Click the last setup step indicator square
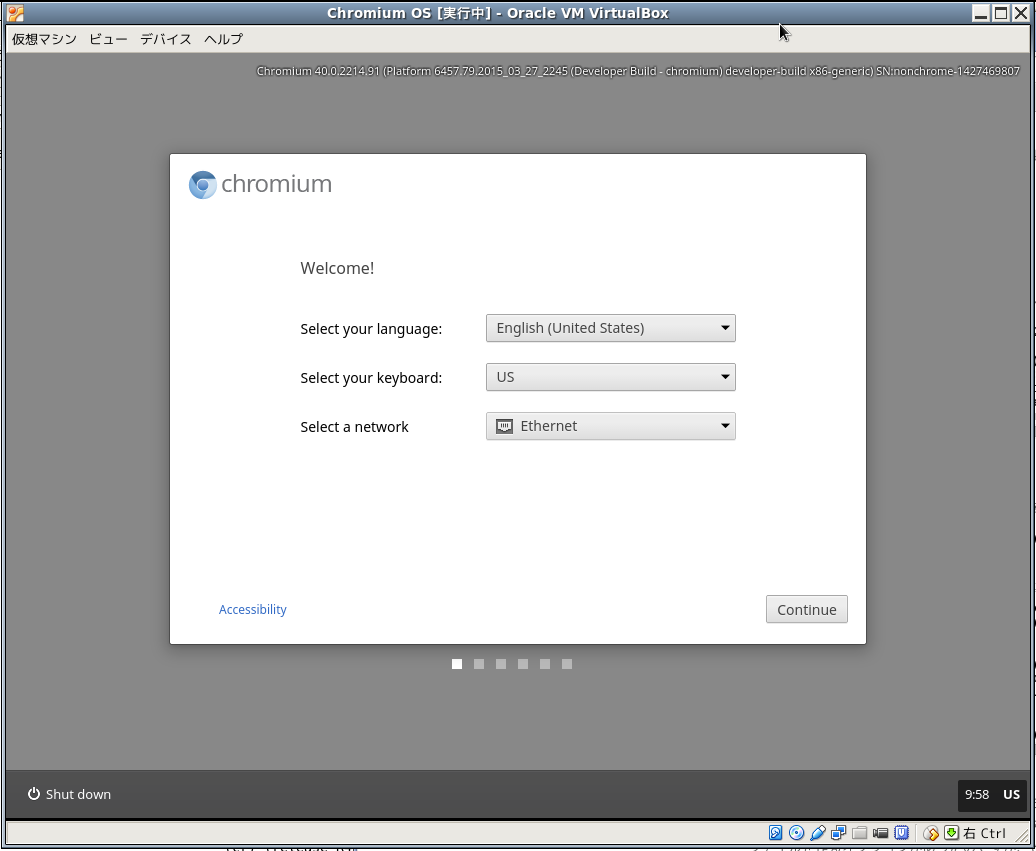 (x=567, y=664)
